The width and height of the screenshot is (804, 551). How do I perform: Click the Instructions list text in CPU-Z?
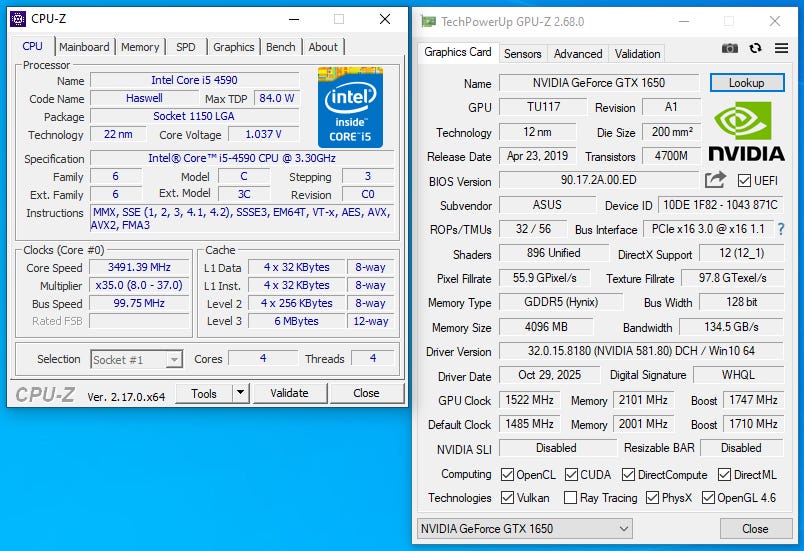(x=242, y=218)
